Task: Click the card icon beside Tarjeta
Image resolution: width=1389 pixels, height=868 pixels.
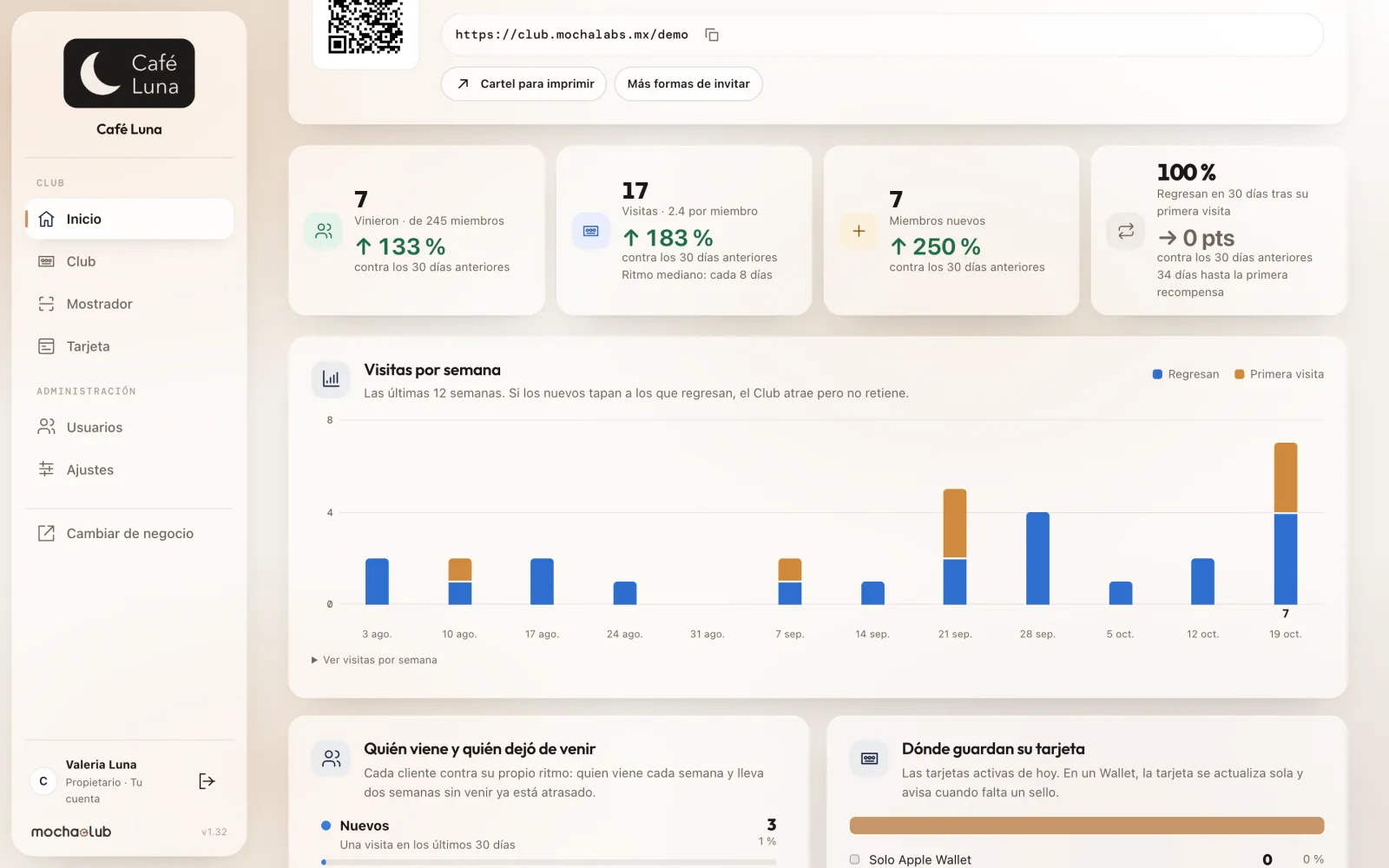Action: tap(47, 346)
